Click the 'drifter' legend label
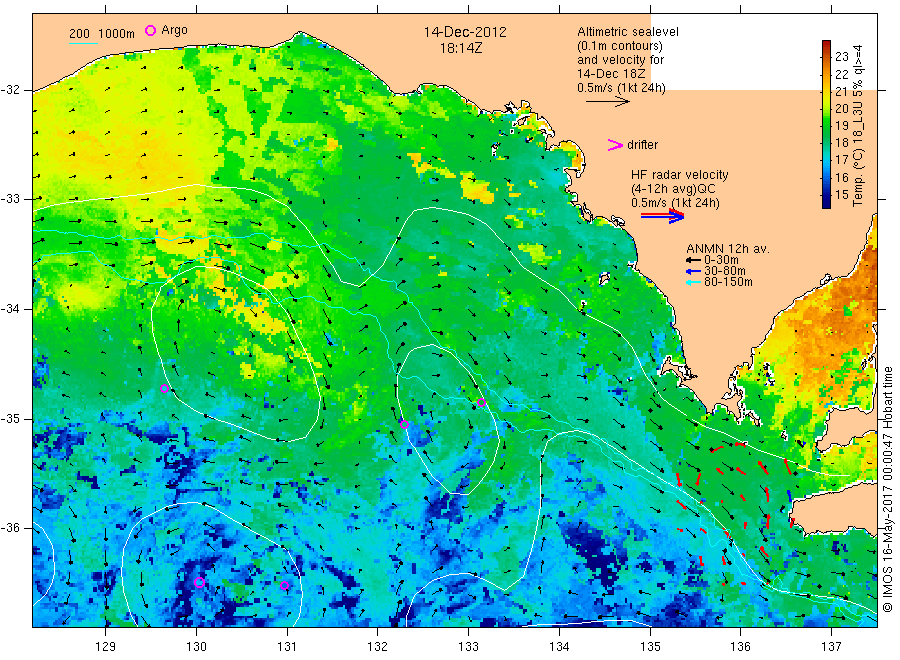The width and height of the screenshot is (900, 660). tap(642, 145)
